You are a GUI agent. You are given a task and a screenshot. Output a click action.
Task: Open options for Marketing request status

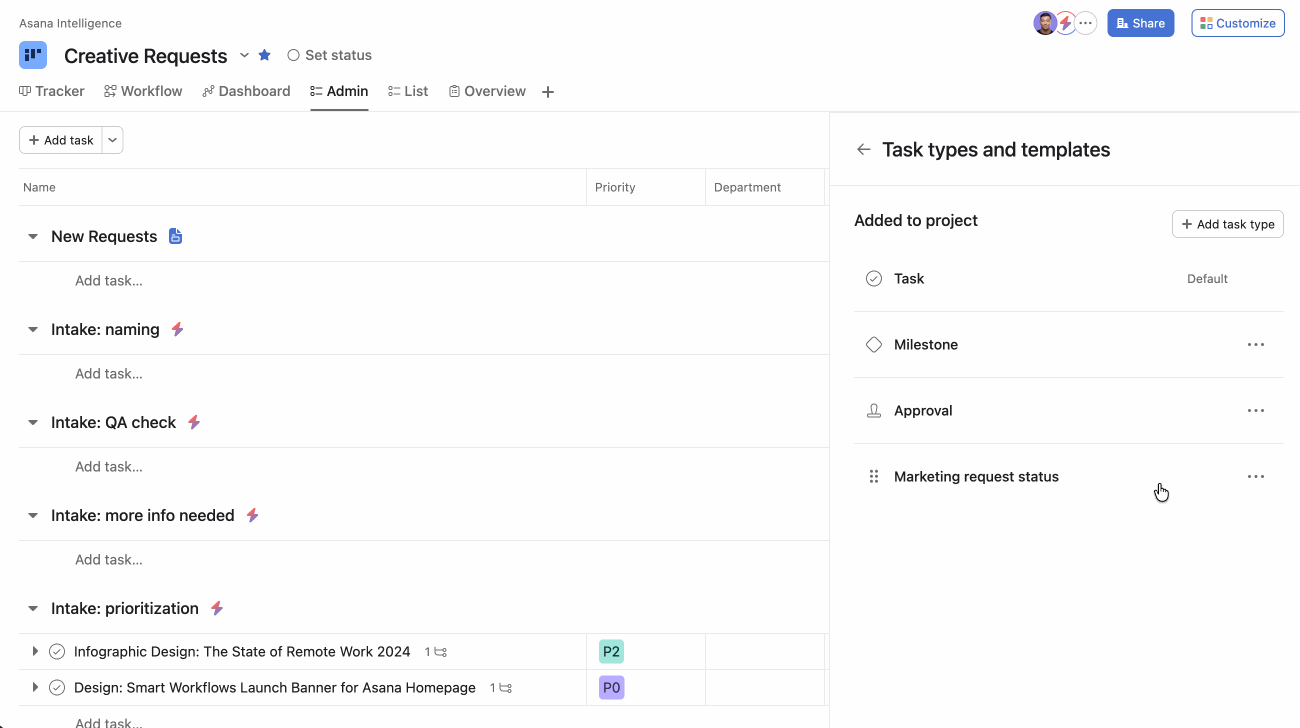(1255, 477)
